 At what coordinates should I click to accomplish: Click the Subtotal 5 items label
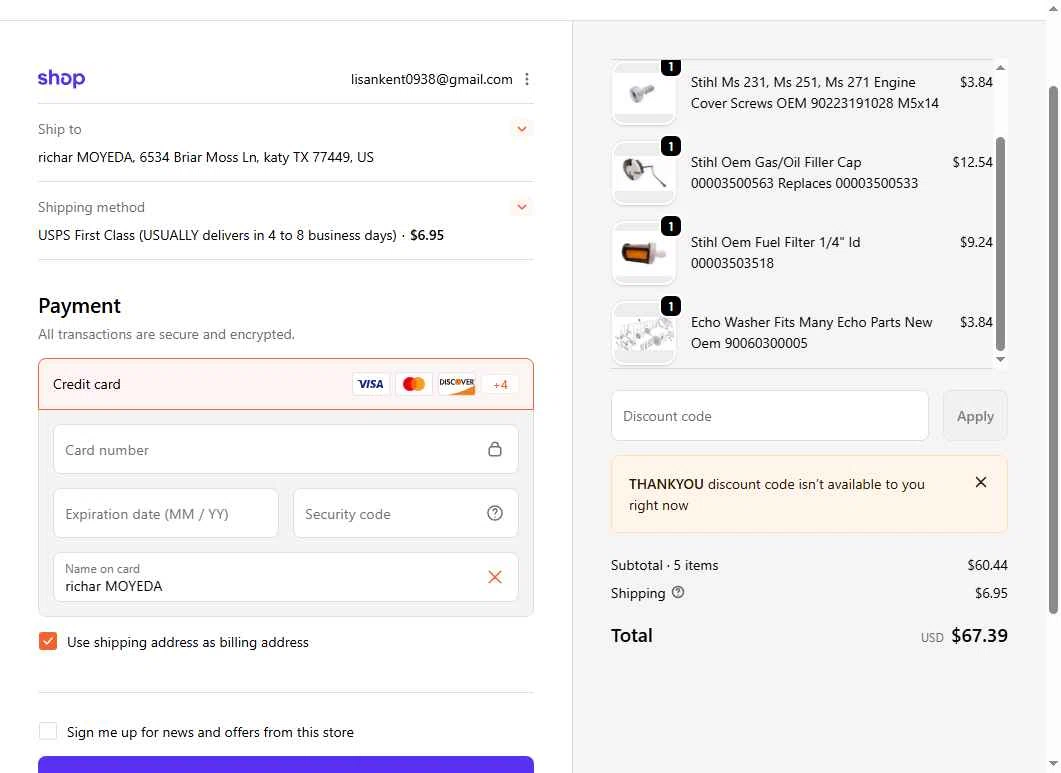click(x=664, y=565)
